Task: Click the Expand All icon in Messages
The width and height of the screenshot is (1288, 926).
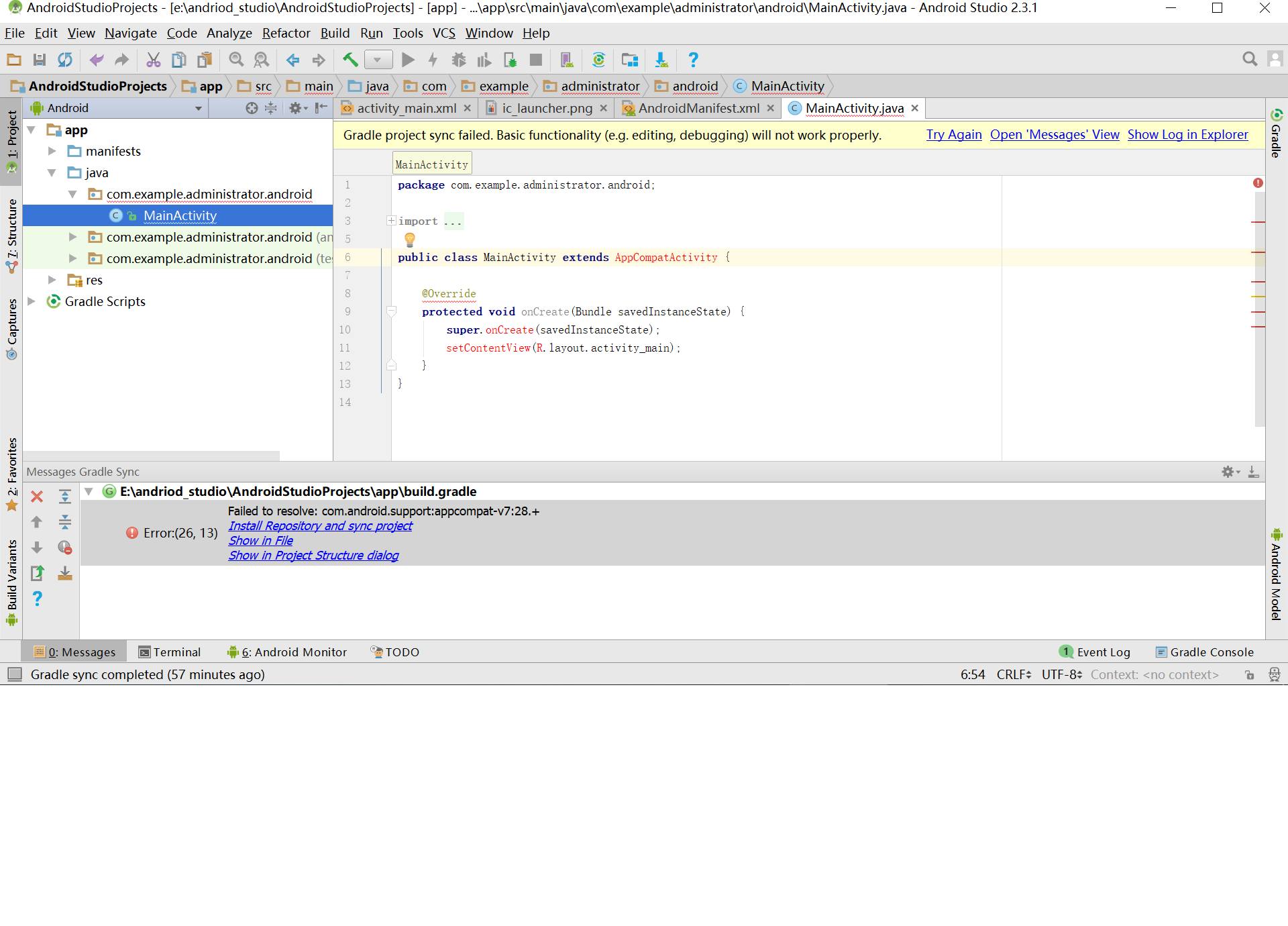Action: (65, 497)
